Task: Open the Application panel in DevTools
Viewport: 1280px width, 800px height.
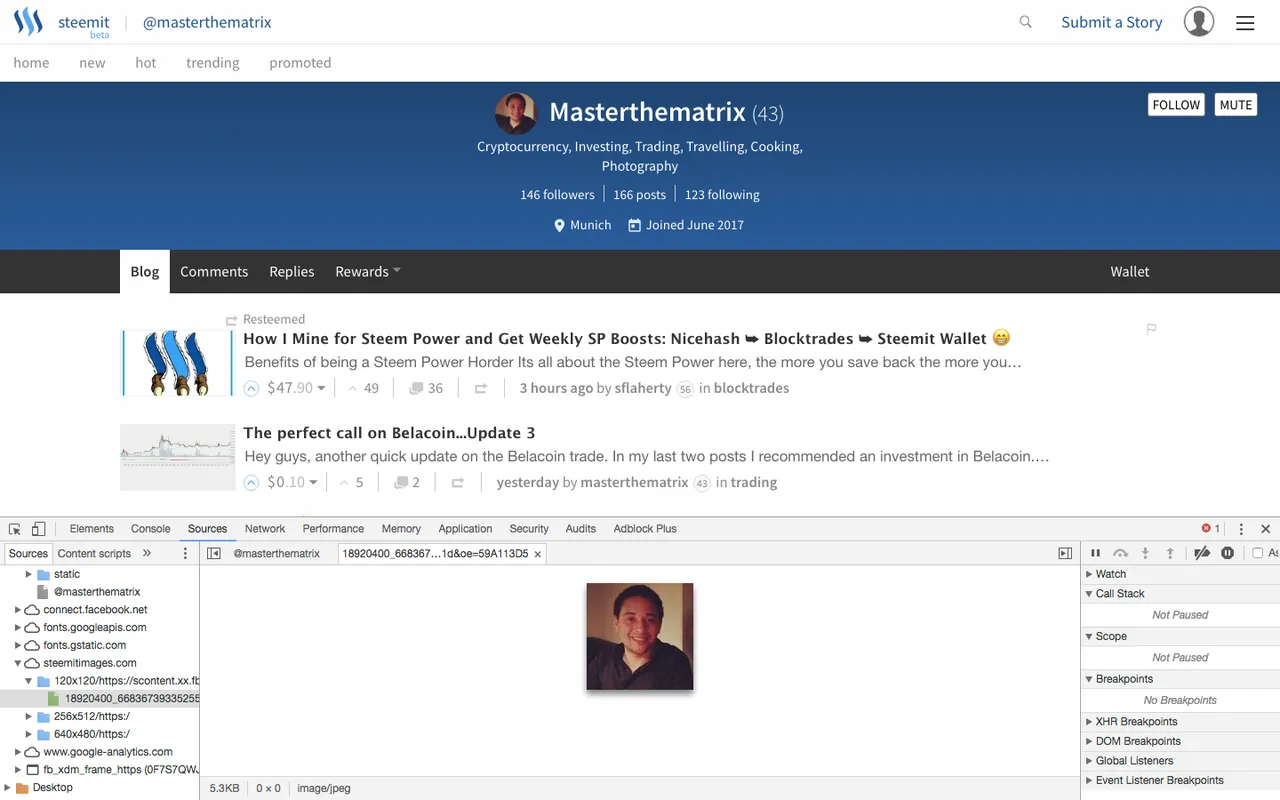Action: [465, 528]
